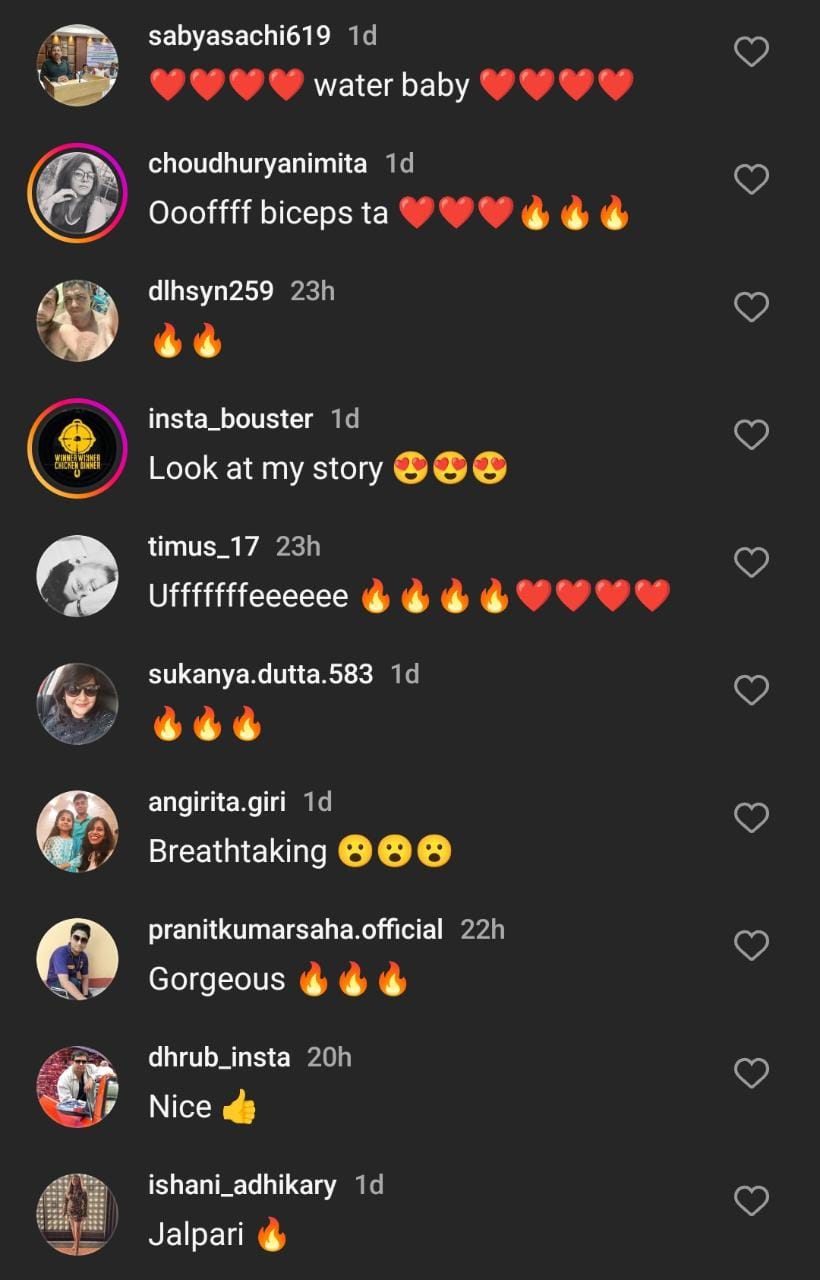Tap the ishani_adhikary username
This screenshot has height=1280, width=820.
(242, 1185)
